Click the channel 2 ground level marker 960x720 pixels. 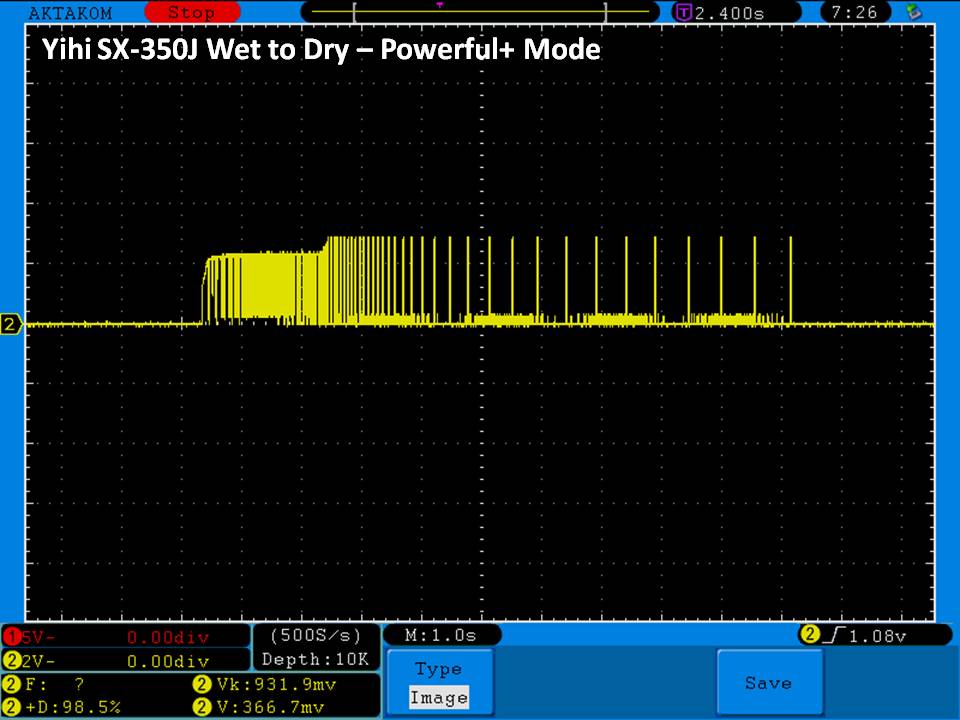click(x=12, y=325)
